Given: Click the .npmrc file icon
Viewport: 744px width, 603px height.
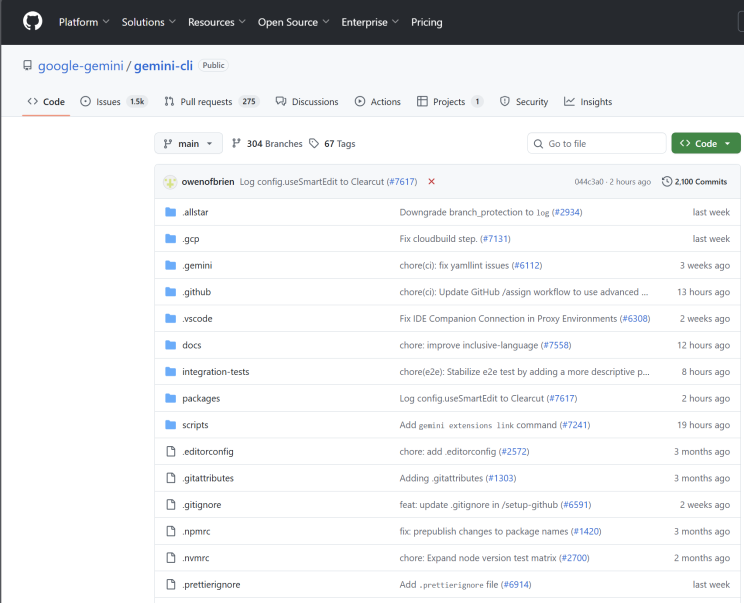Looking at the screenshot, I should 171,531.
